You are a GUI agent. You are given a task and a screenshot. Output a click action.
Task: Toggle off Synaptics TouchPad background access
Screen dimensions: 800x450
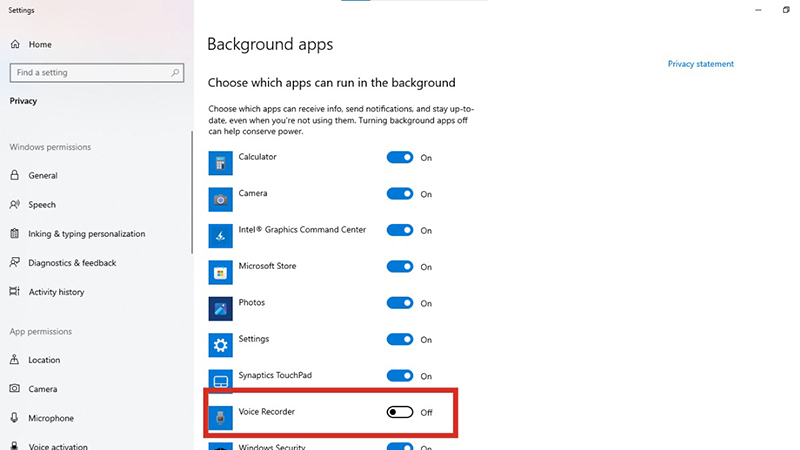click(x=399, y=376)
